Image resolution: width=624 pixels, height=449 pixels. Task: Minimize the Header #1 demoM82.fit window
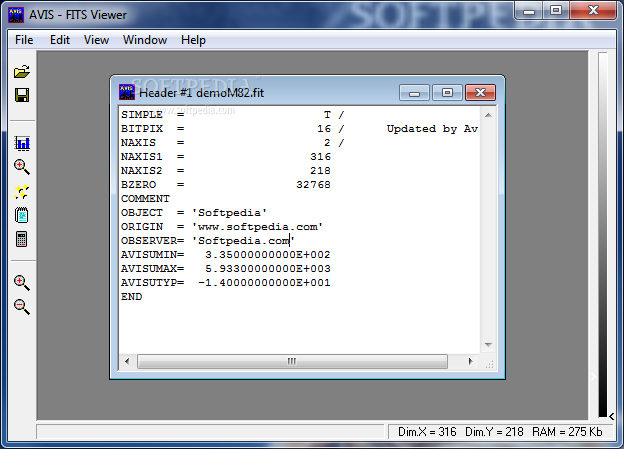414,93
